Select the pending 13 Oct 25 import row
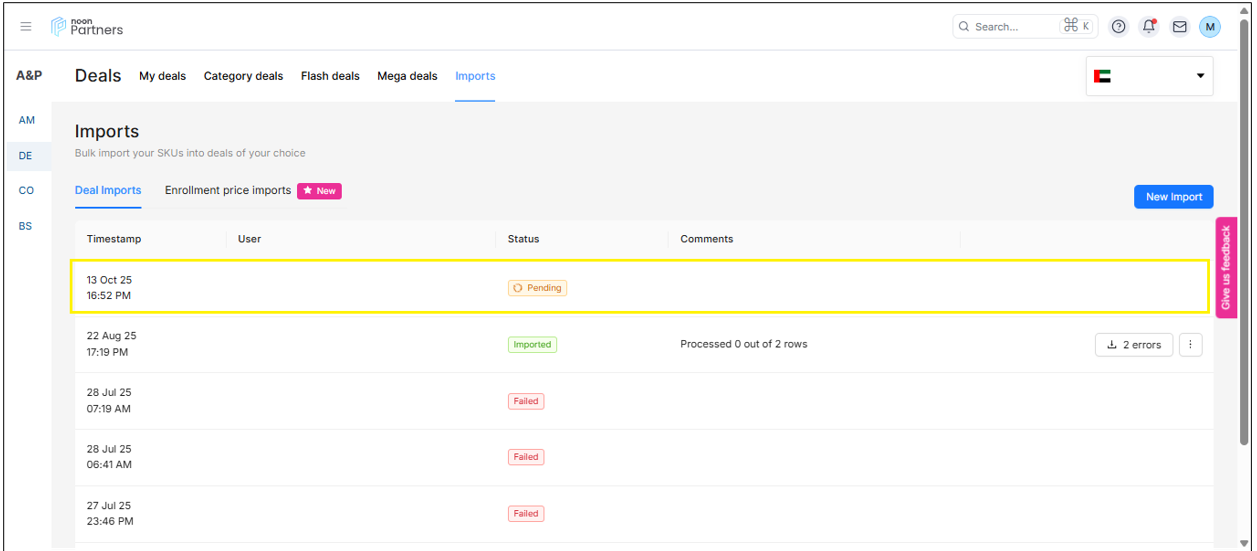Viewport: 1257px width, 551px height. pyautogui.click(x=640, y=288)
